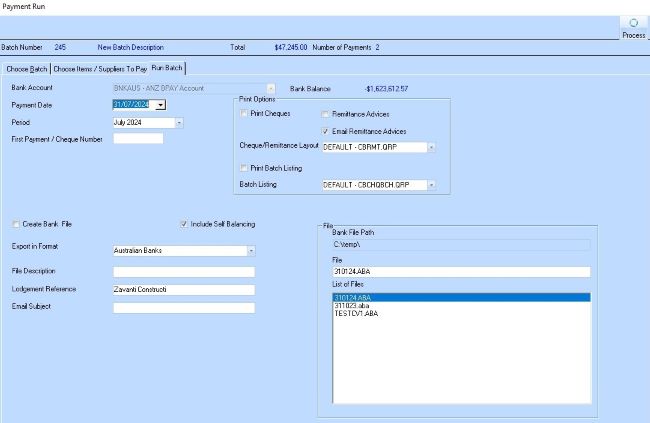Viewport: 650px width, 423px height.
Task: Switch to the Choose Batch tab
Action: pos(26,69)
